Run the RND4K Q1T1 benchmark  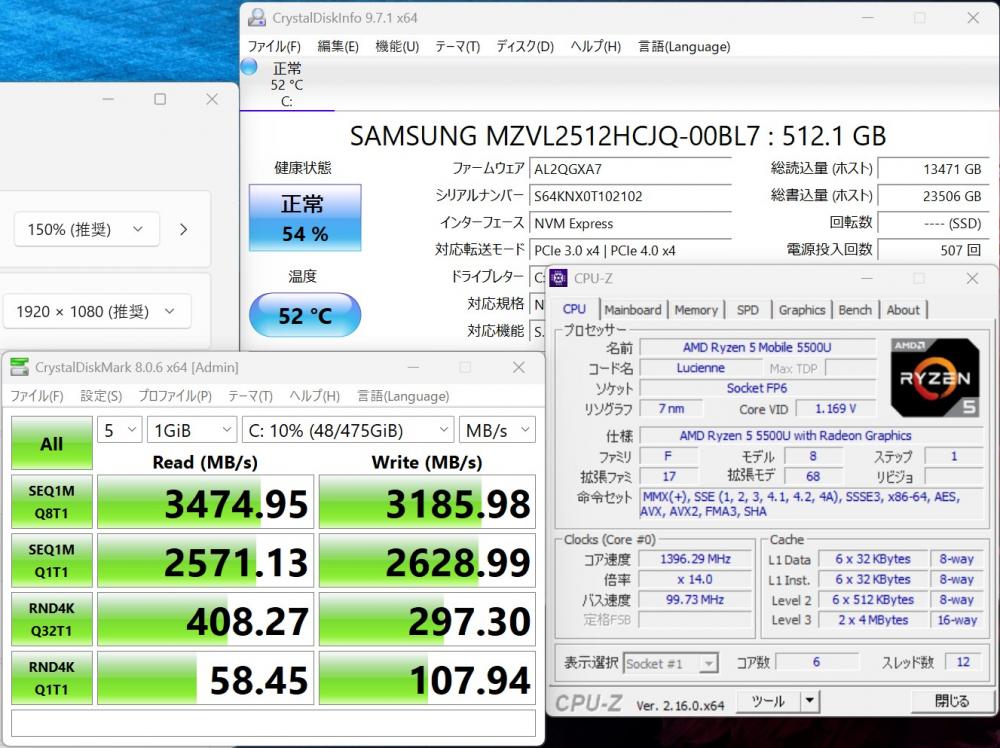click(52, 678)
